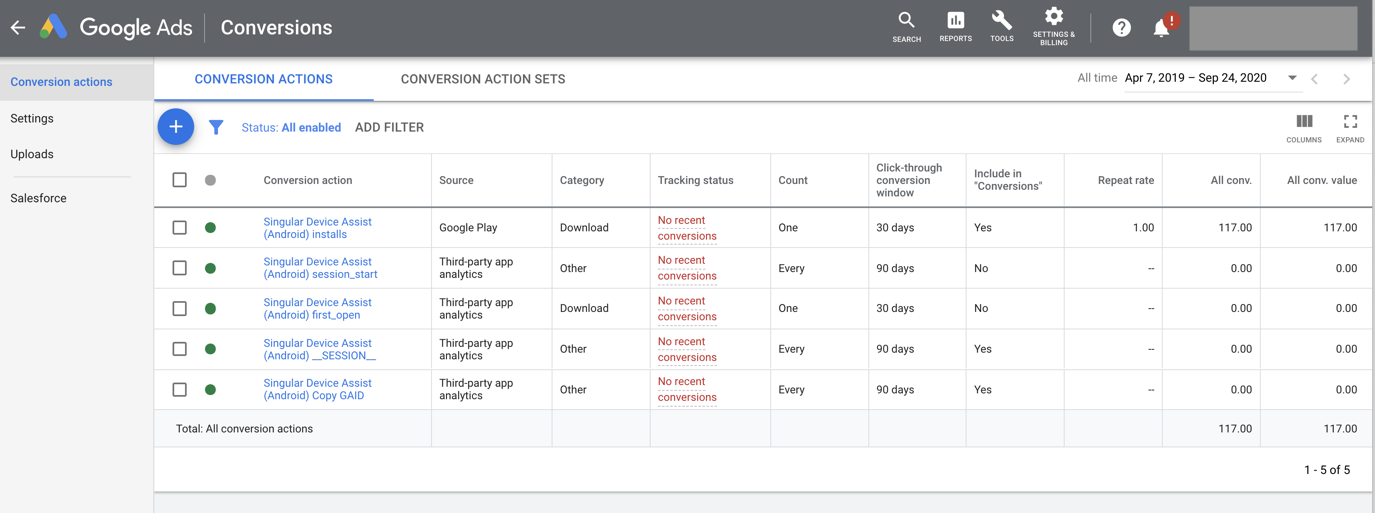Sort by Click-through conversion window header

point(909,180)
